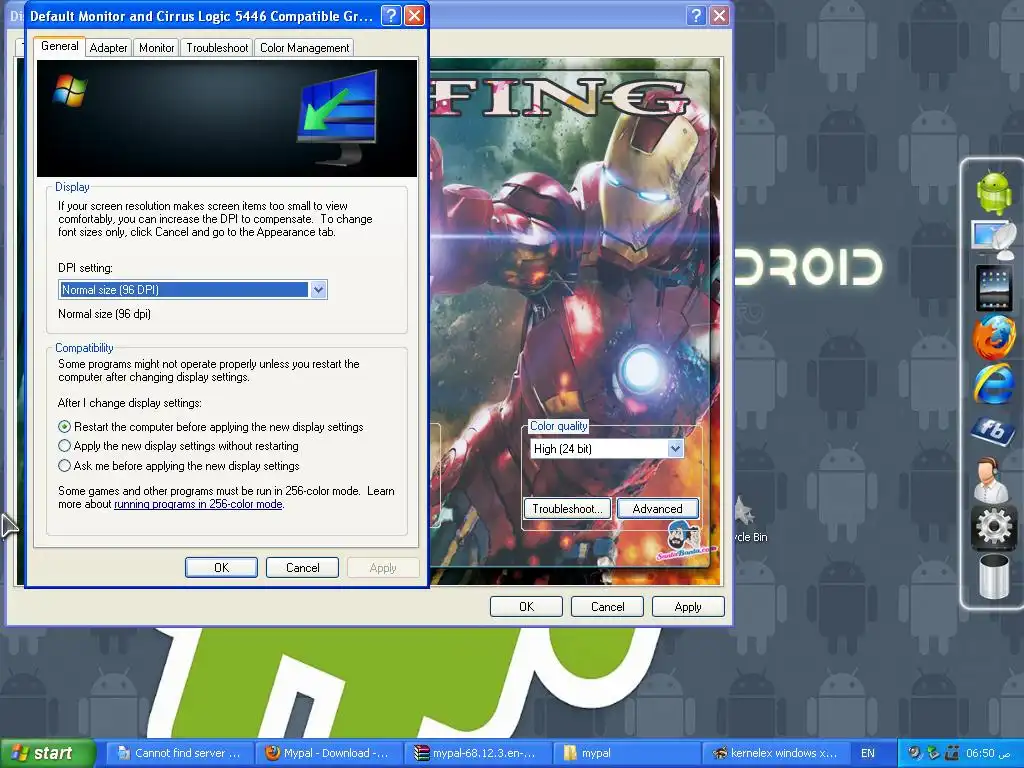This screenshot has width=1024, height=768.
Task: Close the Display Properties window
Action: 719,16
